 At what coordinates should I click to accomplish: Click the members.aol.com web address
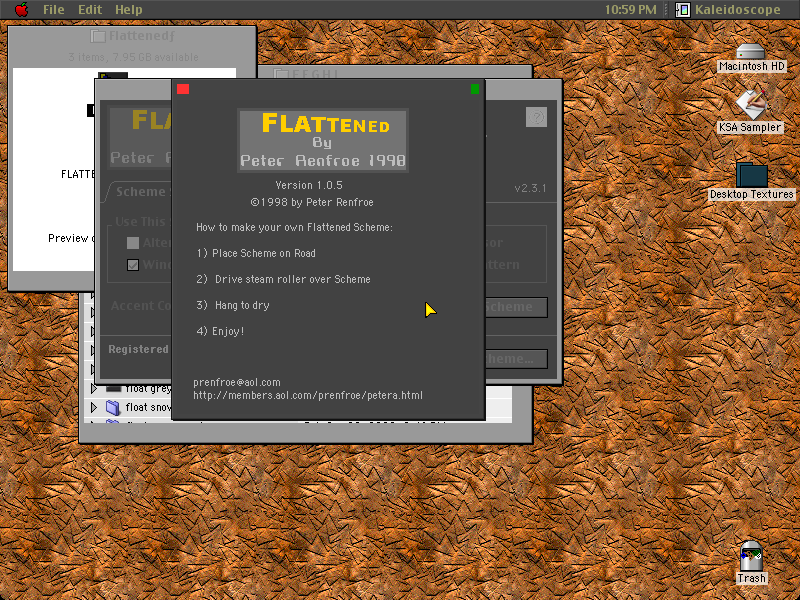(308, 395)
